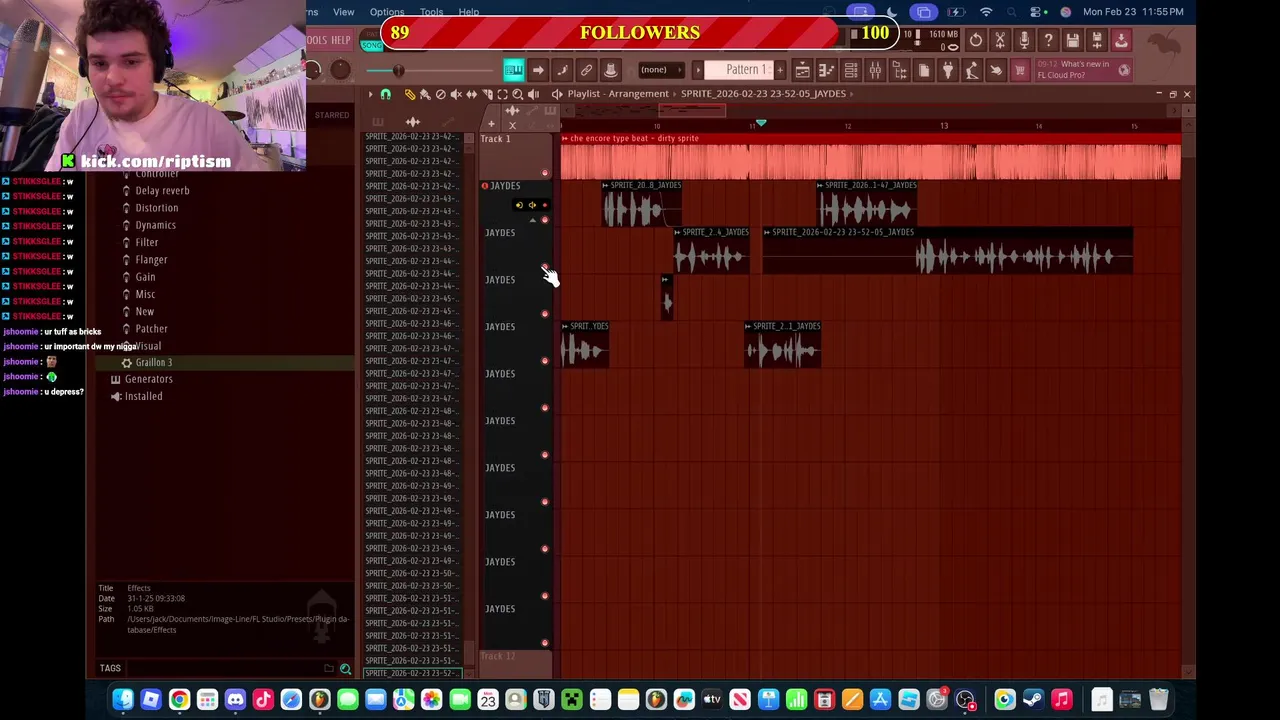Adjust the round master knob

[340, 69]
